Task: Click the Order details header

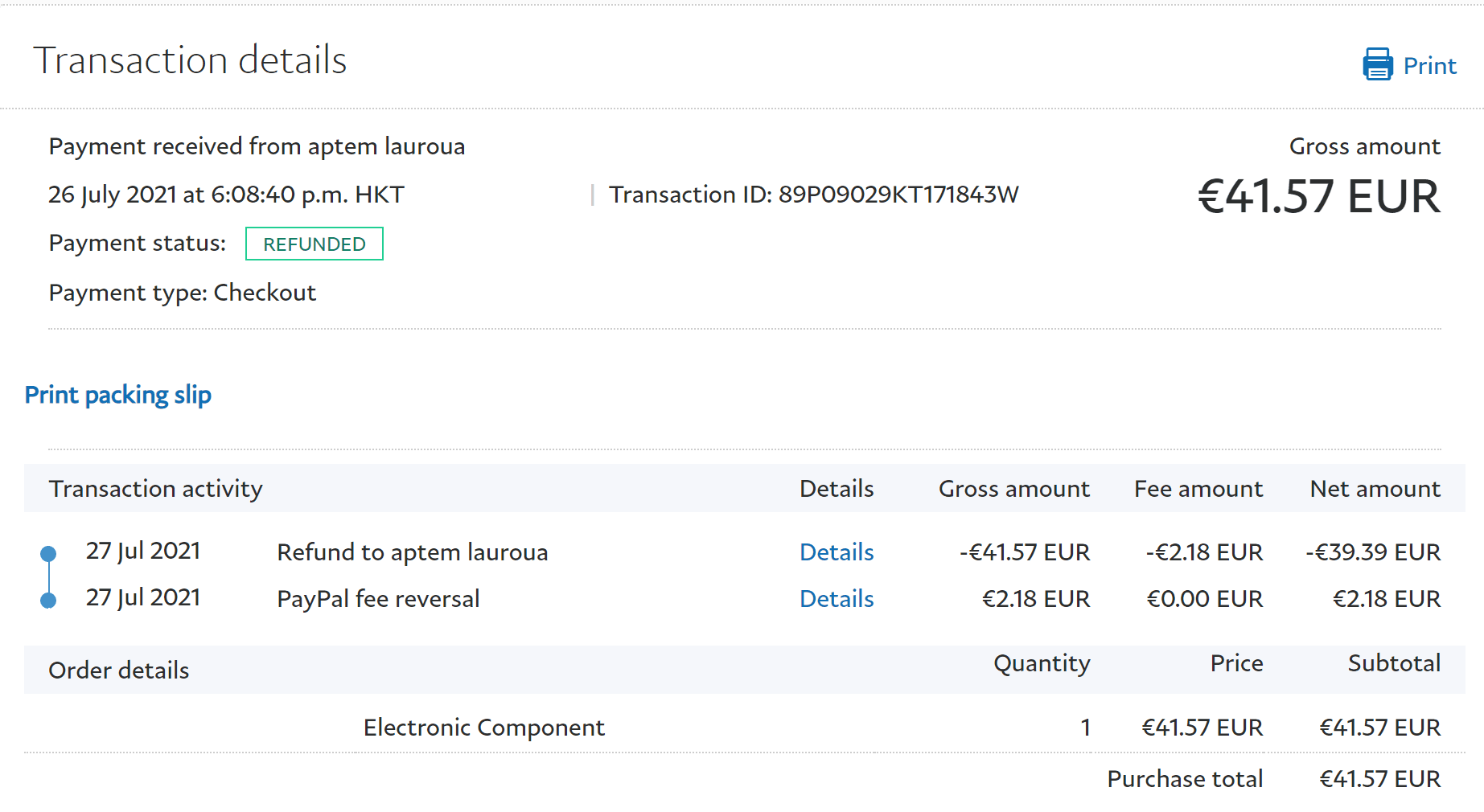Action: (119, 671)
